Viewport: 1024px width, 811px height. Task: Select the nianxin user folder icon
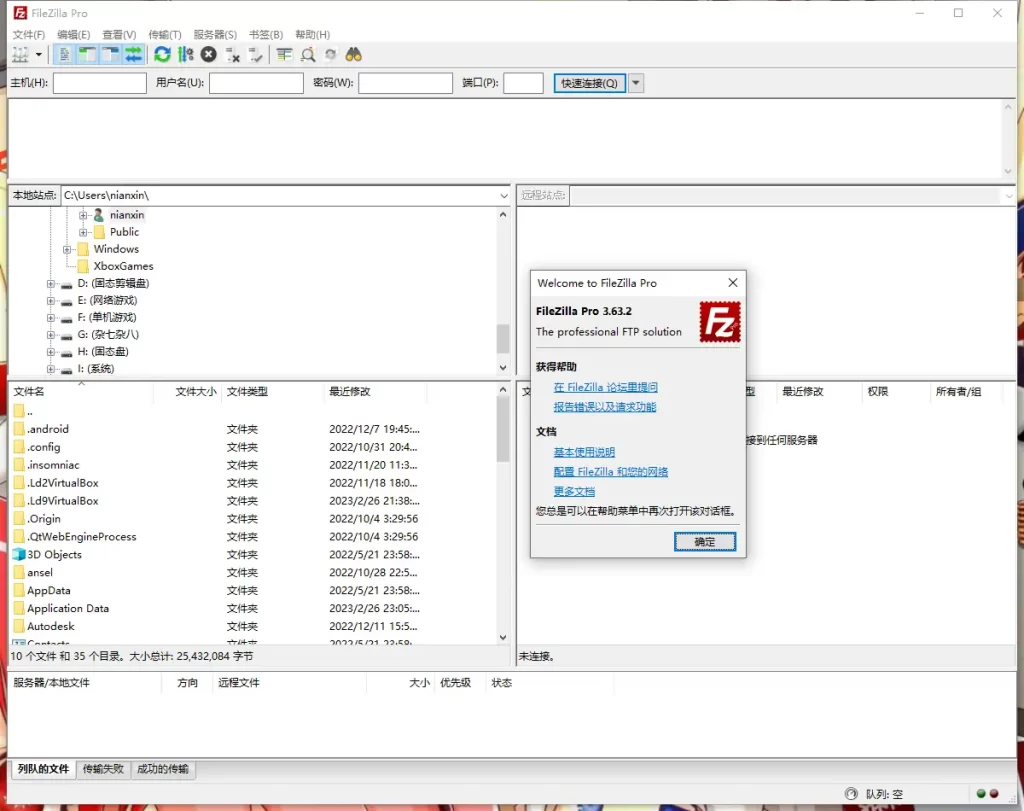tap(99, 215)
